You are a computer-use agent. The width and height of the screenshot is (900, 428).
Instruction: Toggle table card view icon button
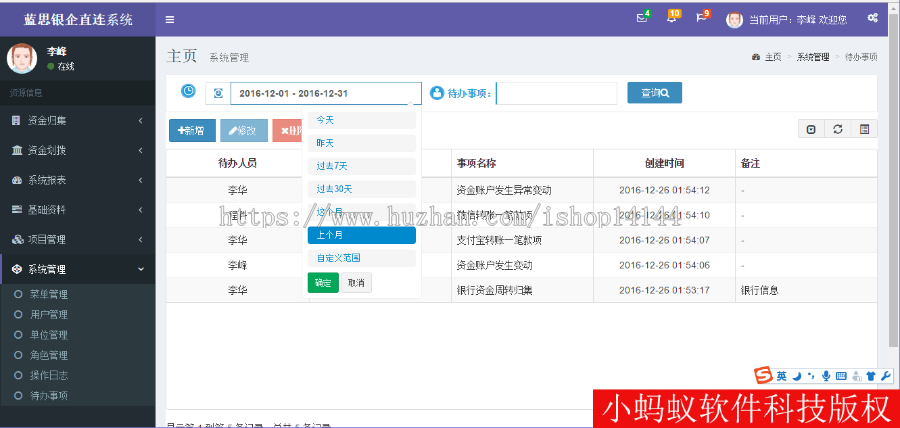[x=864, y=129]
